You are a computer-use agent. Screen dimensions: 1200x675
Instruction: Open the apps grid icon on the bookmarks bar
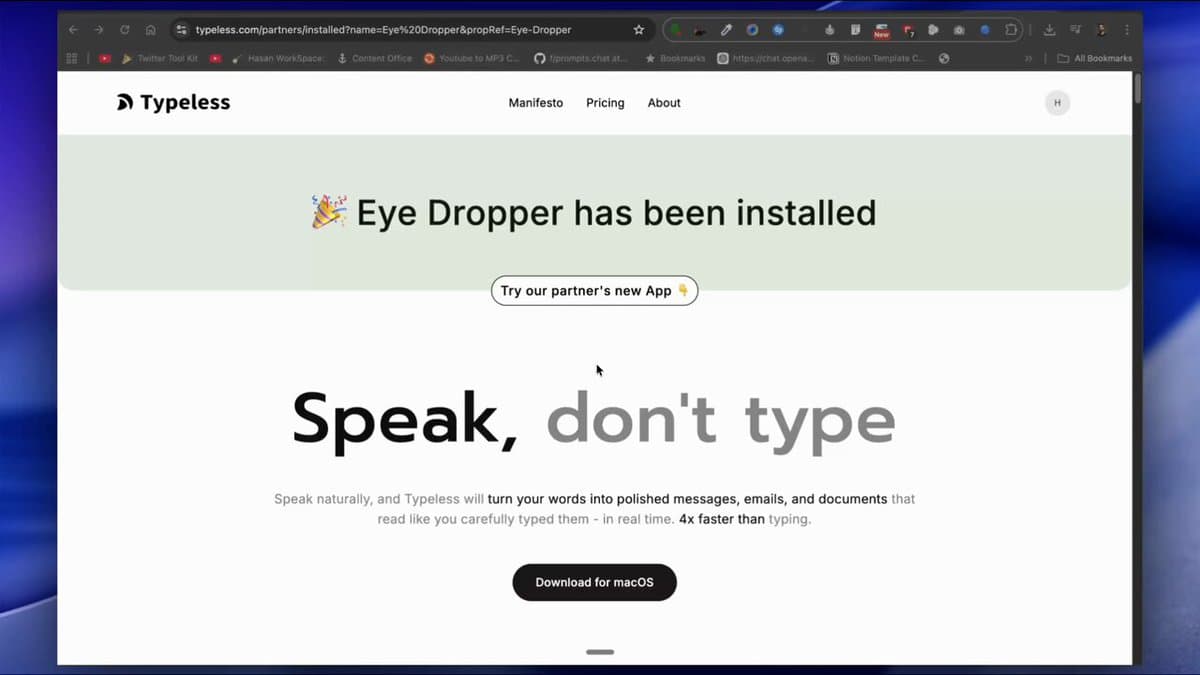pos(70,58)
